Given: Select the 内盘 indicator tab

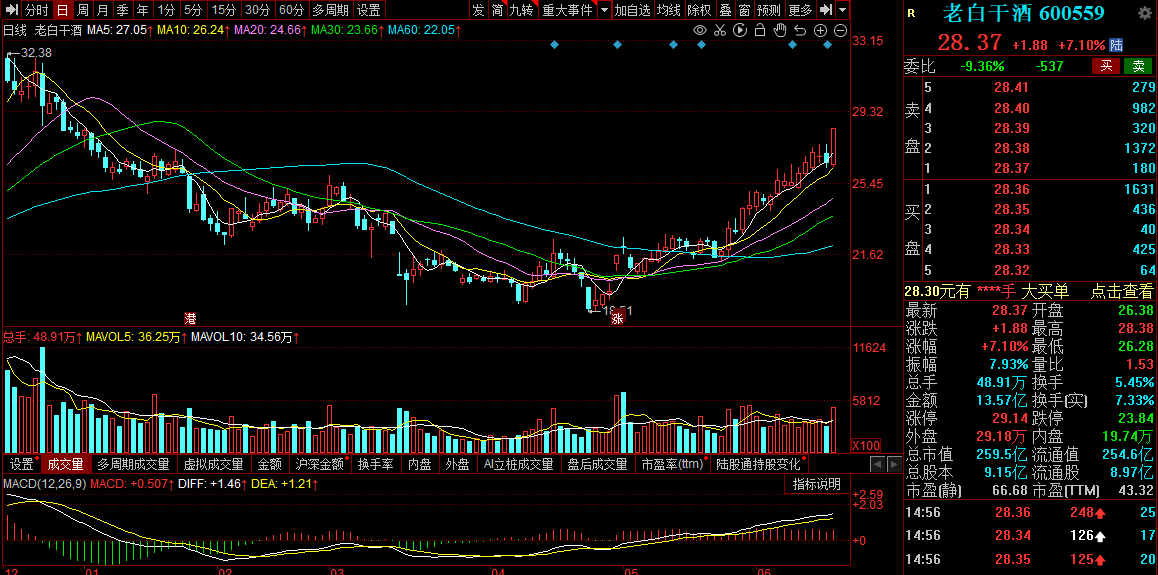Looking at the screenshot, I should pyautogui.click(x=419, y=464).
